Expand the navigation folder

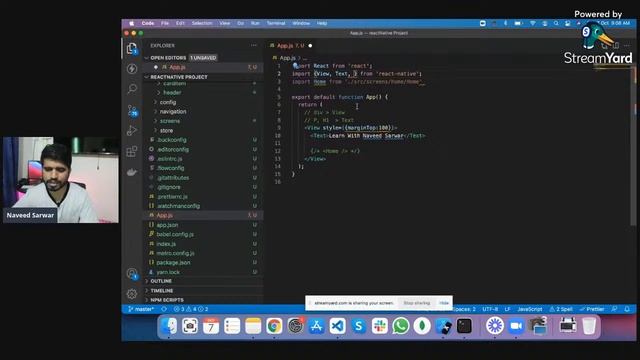(x=173, y=111)
